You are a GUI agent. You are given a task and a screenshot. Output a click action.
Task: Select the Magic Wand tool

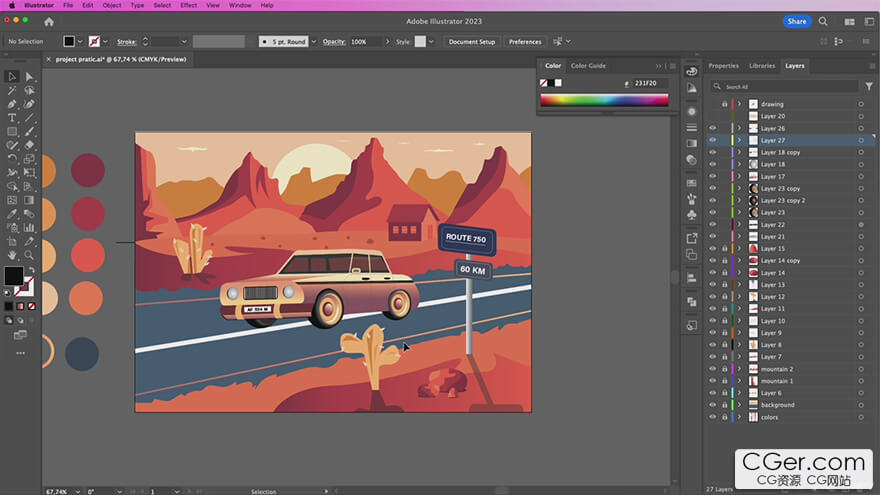[12, 90]
